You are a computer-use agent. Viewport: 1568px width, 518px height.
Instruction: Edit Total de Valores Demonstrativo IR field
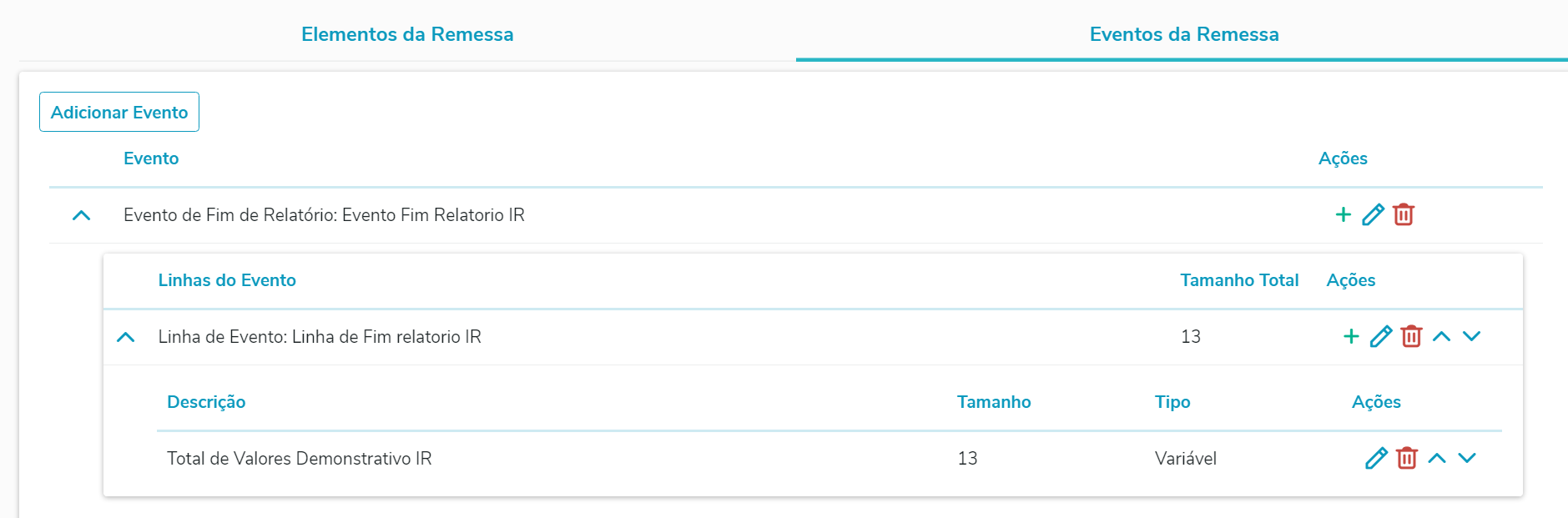[1376, 459]
